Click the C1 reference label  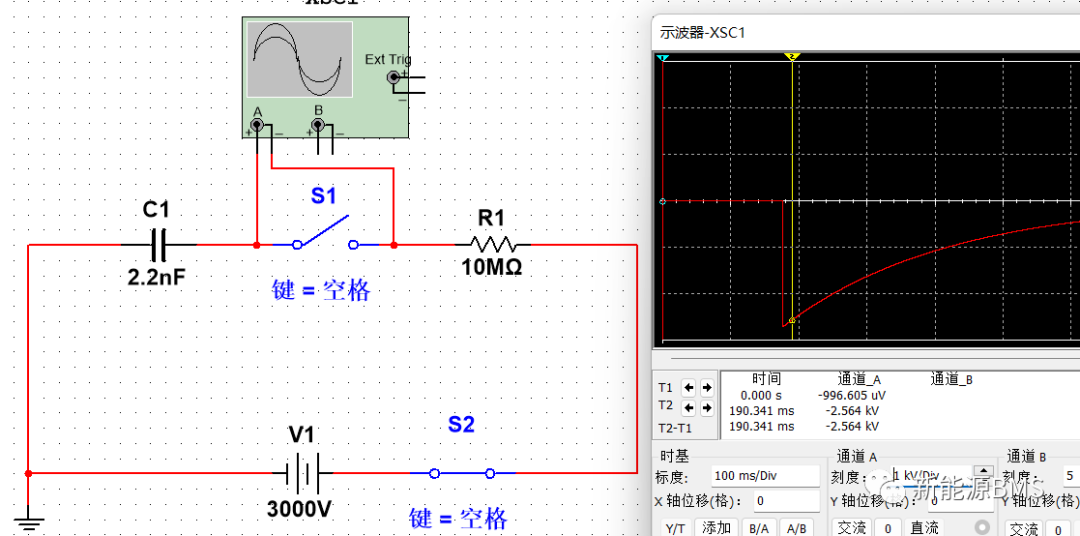tap(156, 209)
